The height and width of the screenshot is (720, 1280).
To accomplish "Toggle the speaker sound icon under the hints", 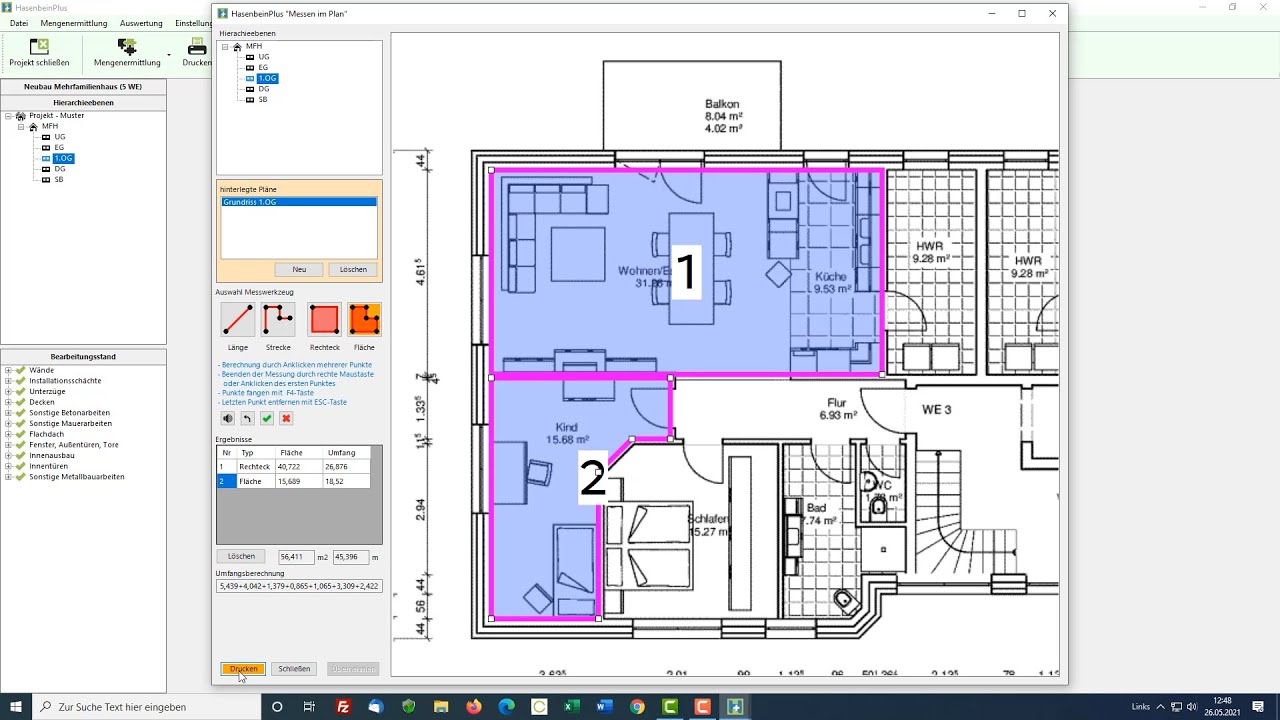I will (228, 418).
